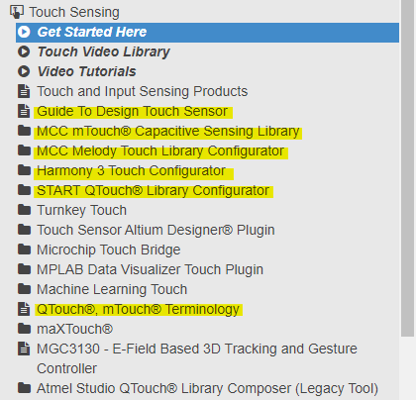Select Touch Sensor Altium Designer Plugin
416x400 pixels.
coord(156,230)
